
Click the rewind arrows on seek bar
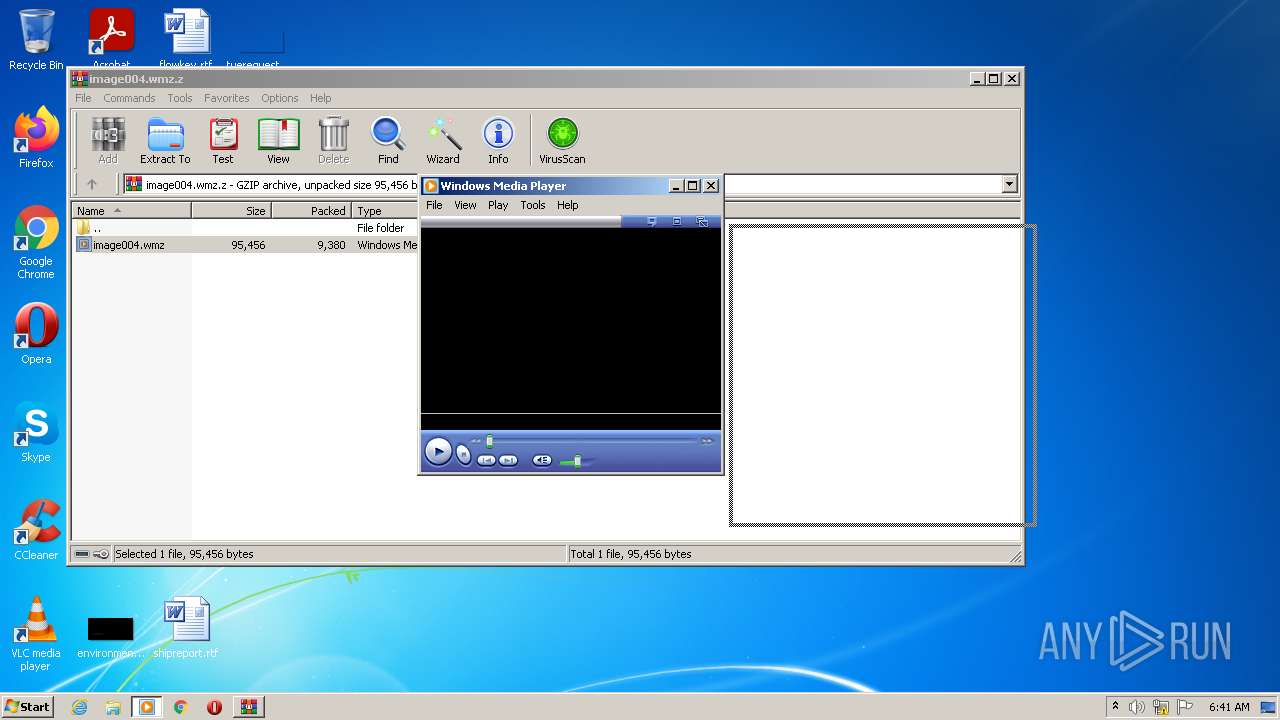point(476,441)
